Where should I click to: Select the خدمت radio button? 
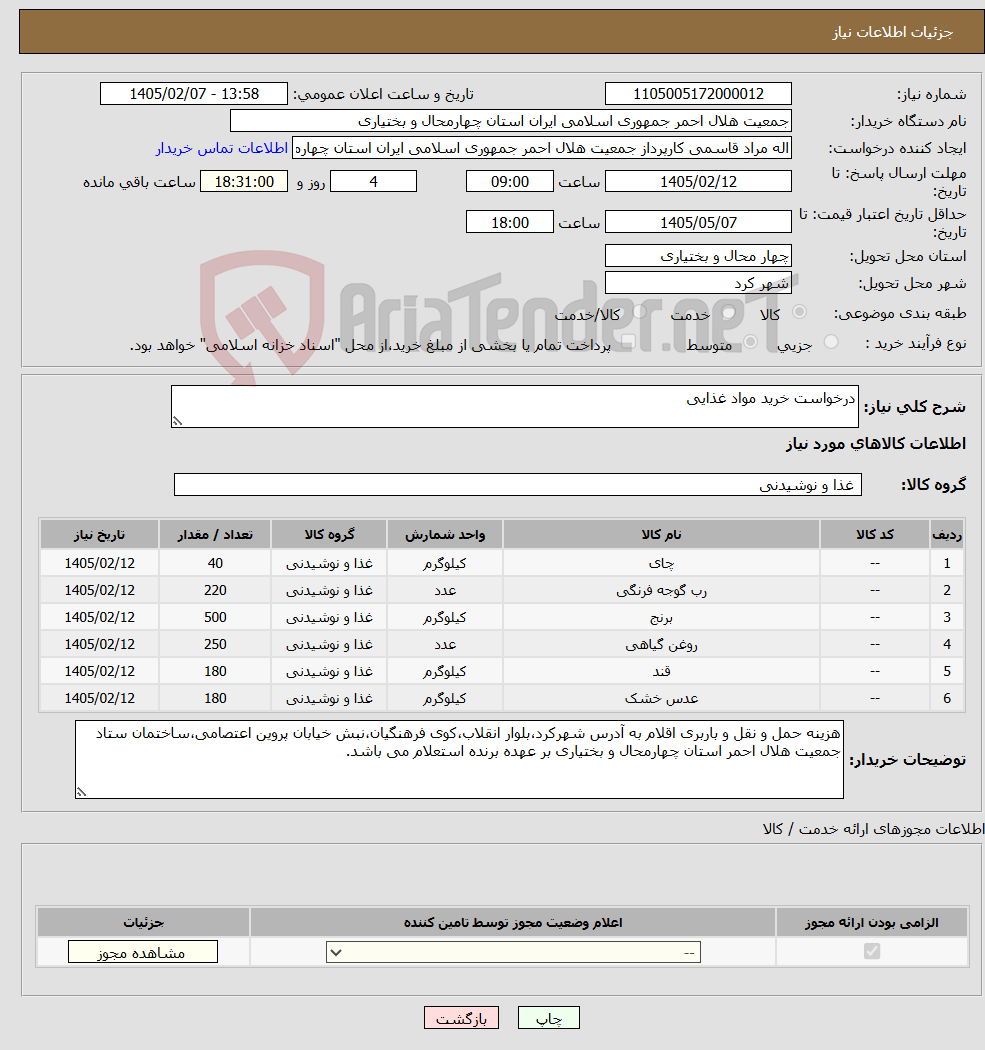pos(729,312)
